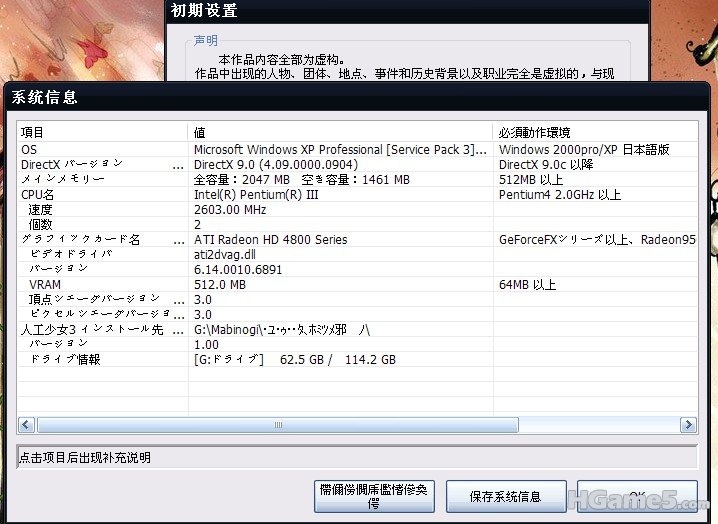This screenshot has width=718, height=524.
Task: Click the 保存系统信息 button
Action: [x=506, y=497]
